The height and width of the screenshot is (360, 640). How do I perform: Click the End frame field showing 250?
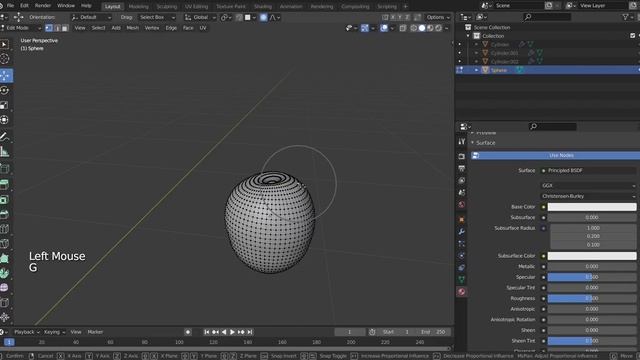click(433, 332)
